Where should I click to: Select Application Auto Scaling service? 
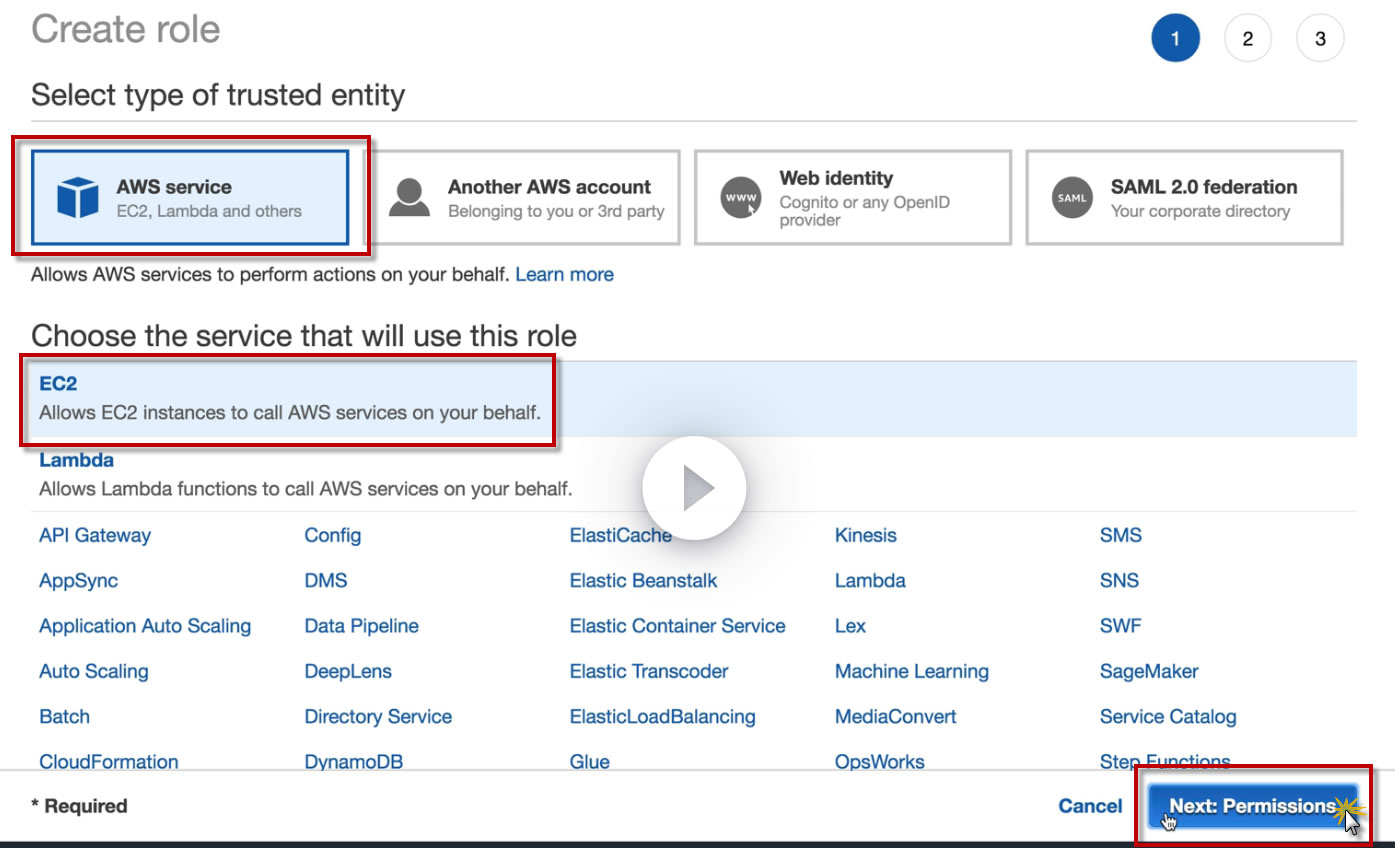[x=145, y=626]
